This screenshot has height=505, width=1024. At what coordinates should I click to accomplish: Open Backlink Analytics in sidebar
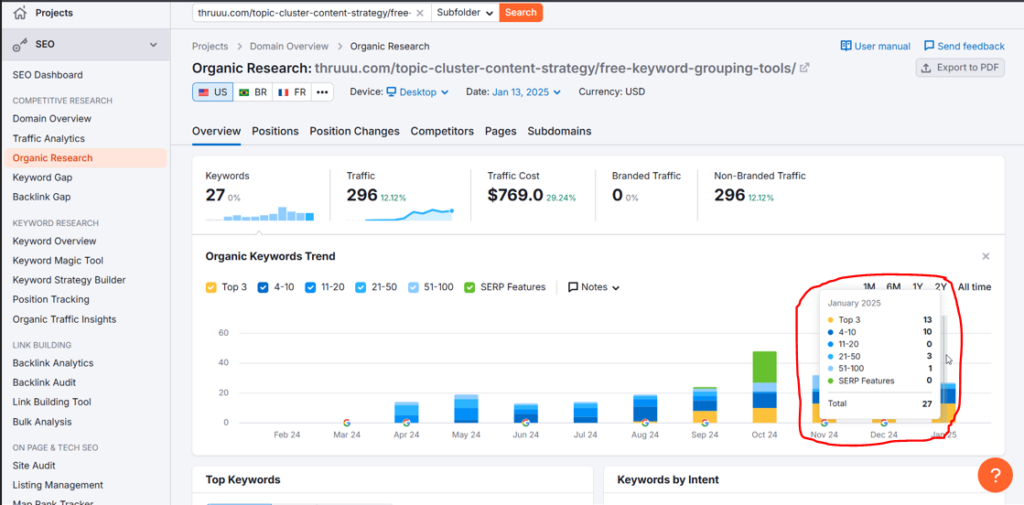pos(53,363)
